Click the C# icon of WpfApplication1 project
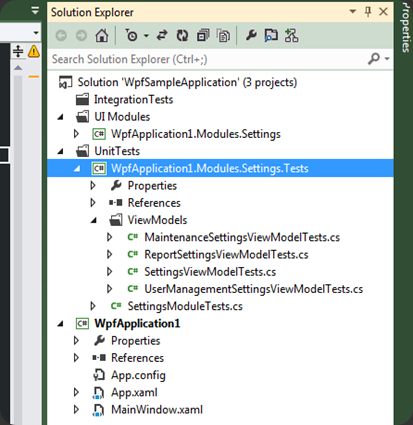The height and width of the screenshot is (425, 413). 82,323
